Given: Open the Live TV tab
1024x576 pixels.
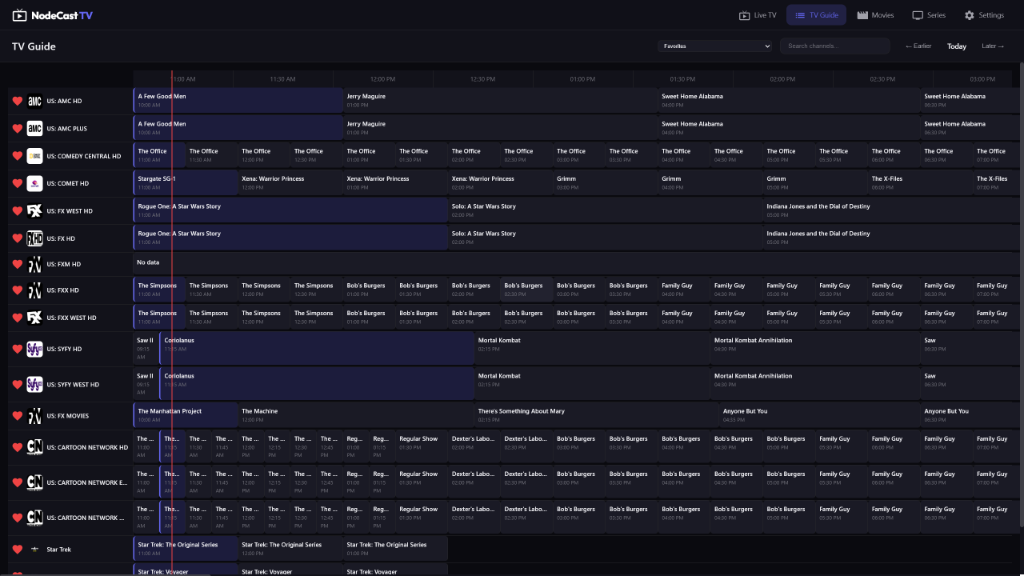Looking at the screenshot, I should [x=758, y=15].
